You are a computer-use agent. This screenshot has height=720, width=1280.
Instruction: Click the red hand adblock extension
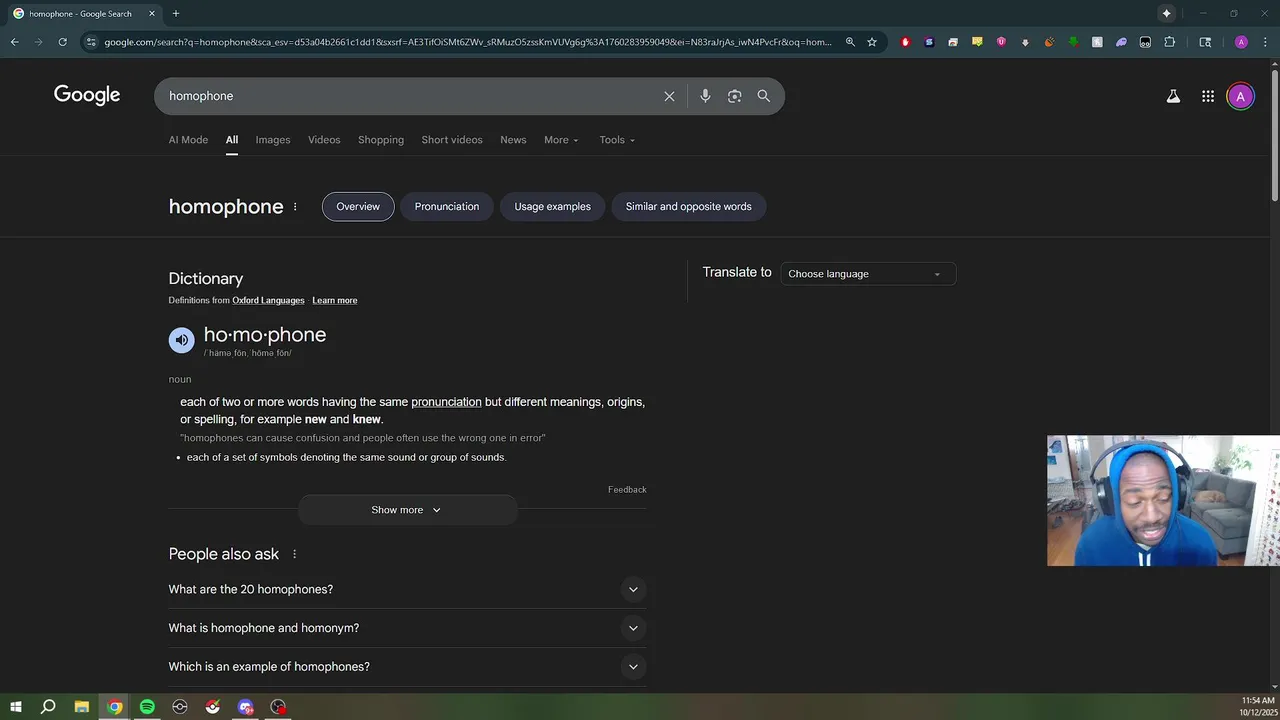[905, 42]
